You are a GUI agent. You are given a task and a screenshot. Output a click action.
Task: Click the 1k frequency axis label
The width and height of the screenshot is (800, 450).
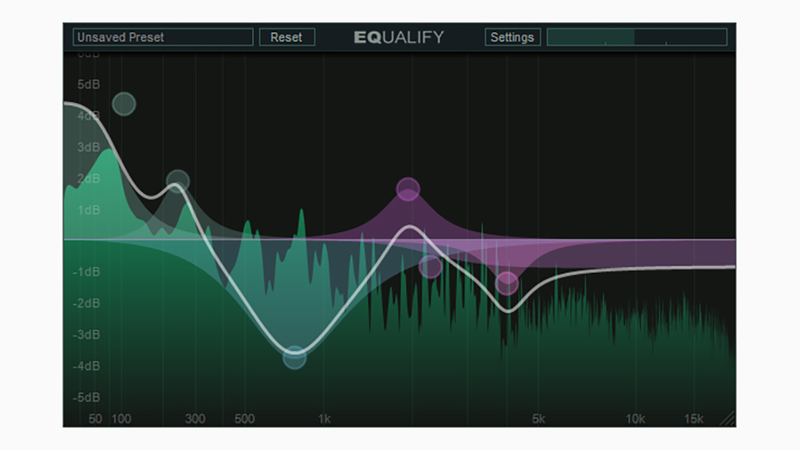pos(324,419)
